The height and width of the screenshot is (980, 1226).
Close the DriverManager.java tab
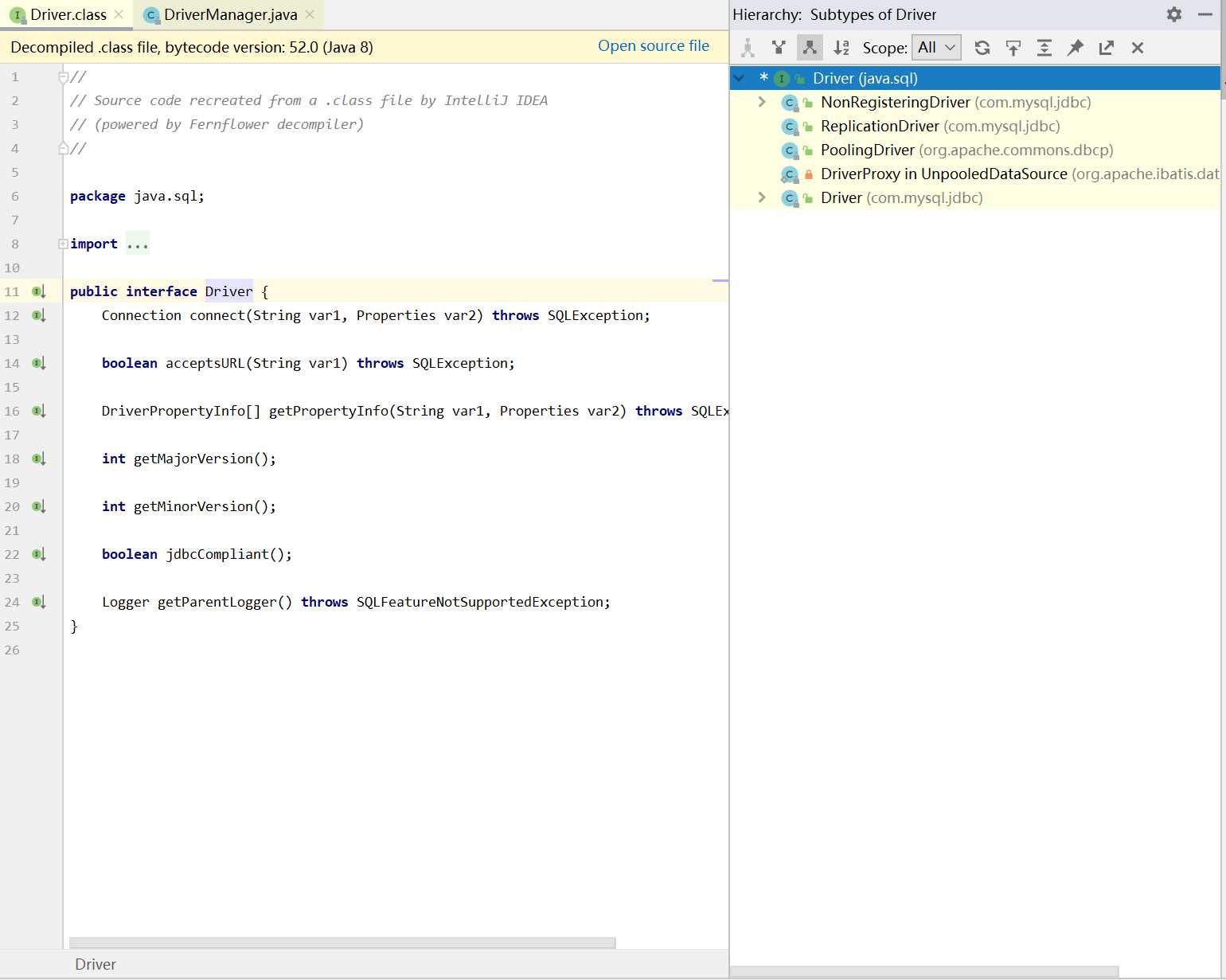tap(310, 14)
